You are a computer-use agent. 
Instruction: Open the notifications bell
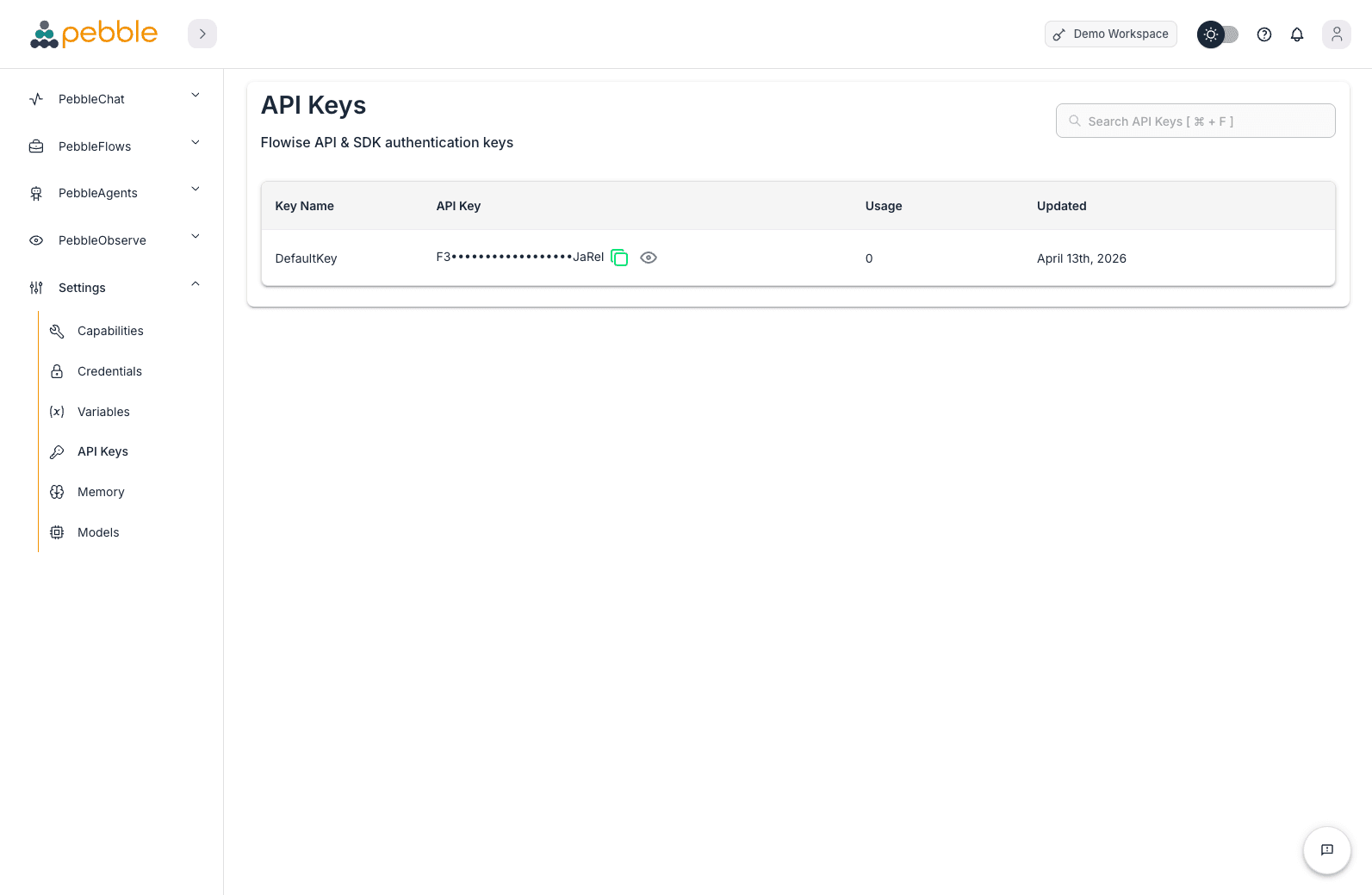[1296, 34]
